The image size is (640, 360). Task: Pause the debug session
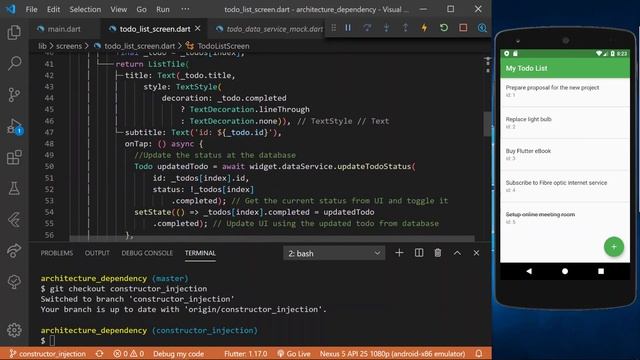[x=348, y=28]
